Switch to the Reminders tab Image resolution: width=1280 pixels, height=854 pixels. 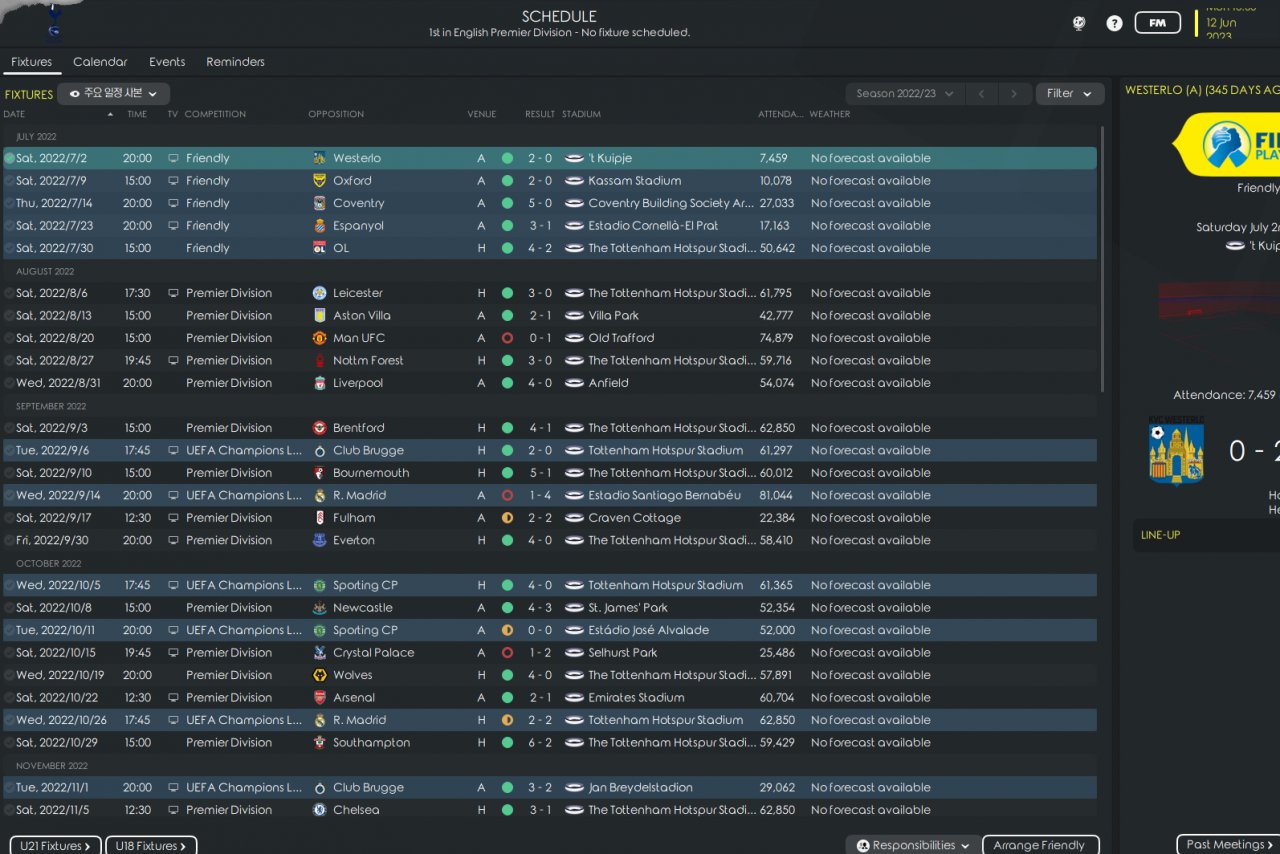[235, 62]
